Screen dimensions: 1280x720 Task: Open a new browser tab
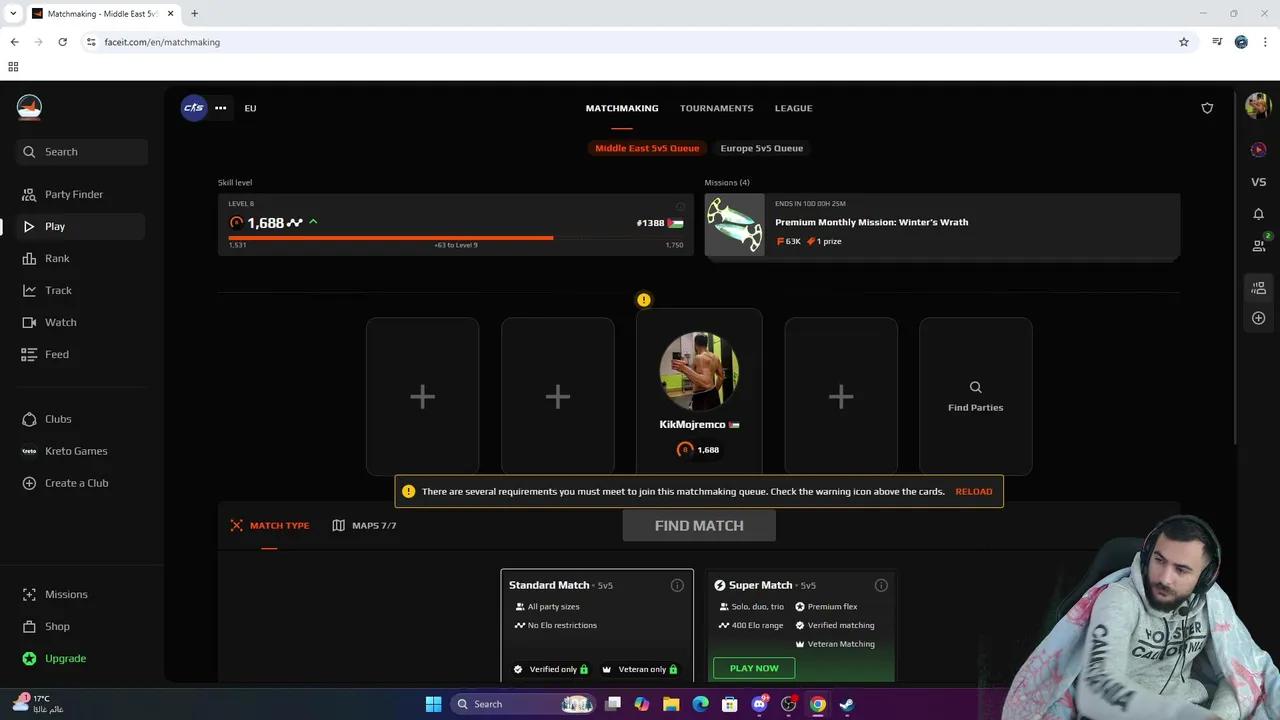[194, 13]
